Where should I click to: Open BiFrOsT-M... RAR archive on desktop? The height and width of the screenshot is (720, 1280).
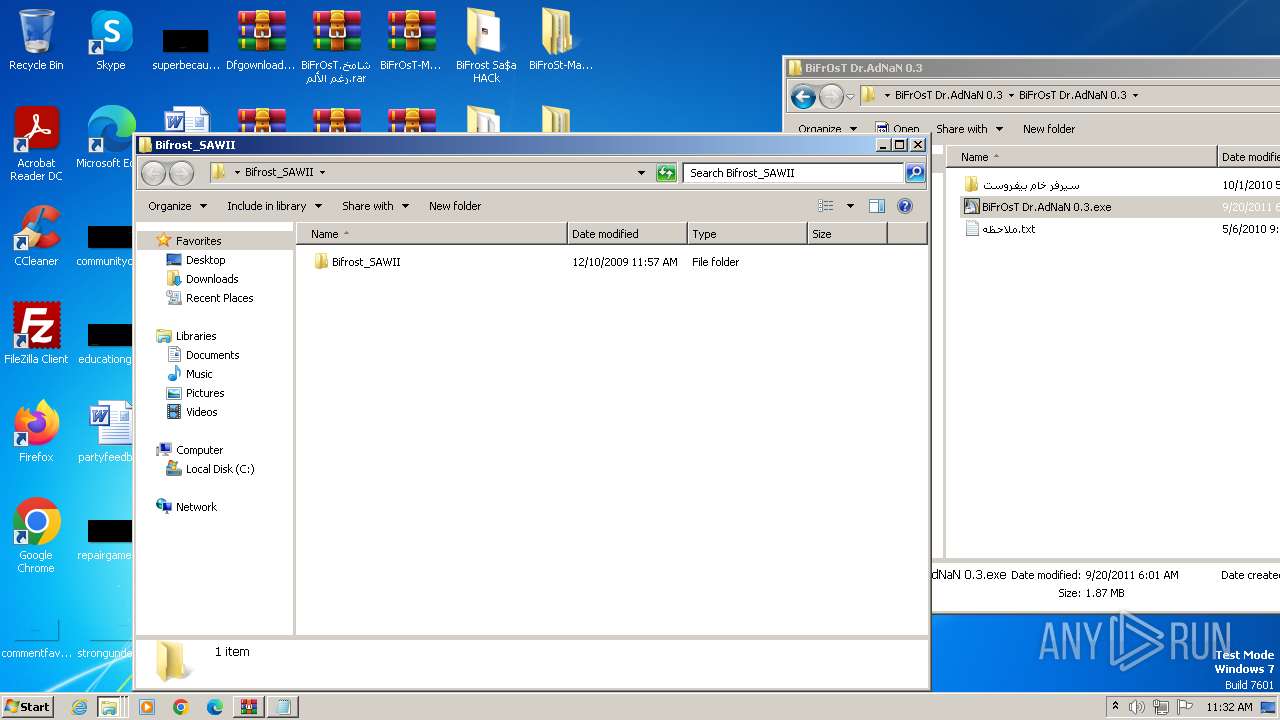[411, 40]
